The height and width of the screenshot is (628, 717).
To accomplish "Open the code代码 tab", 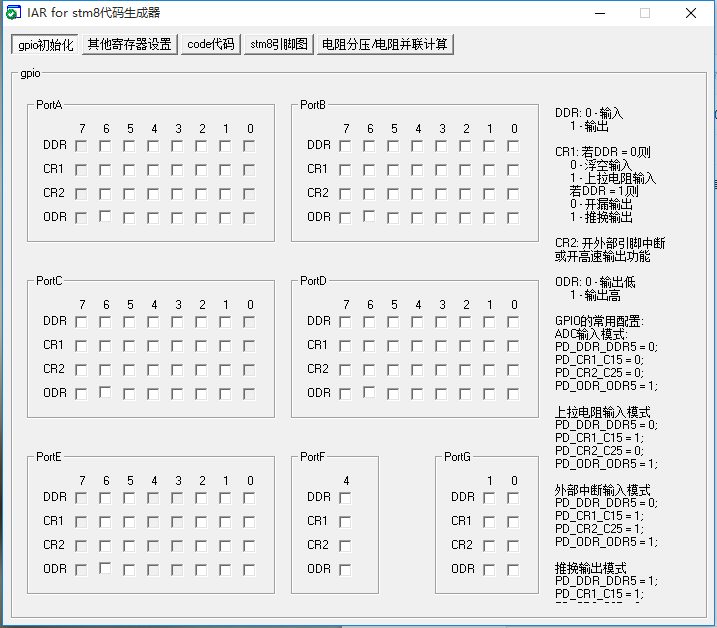I will click(x=210, y=44).
